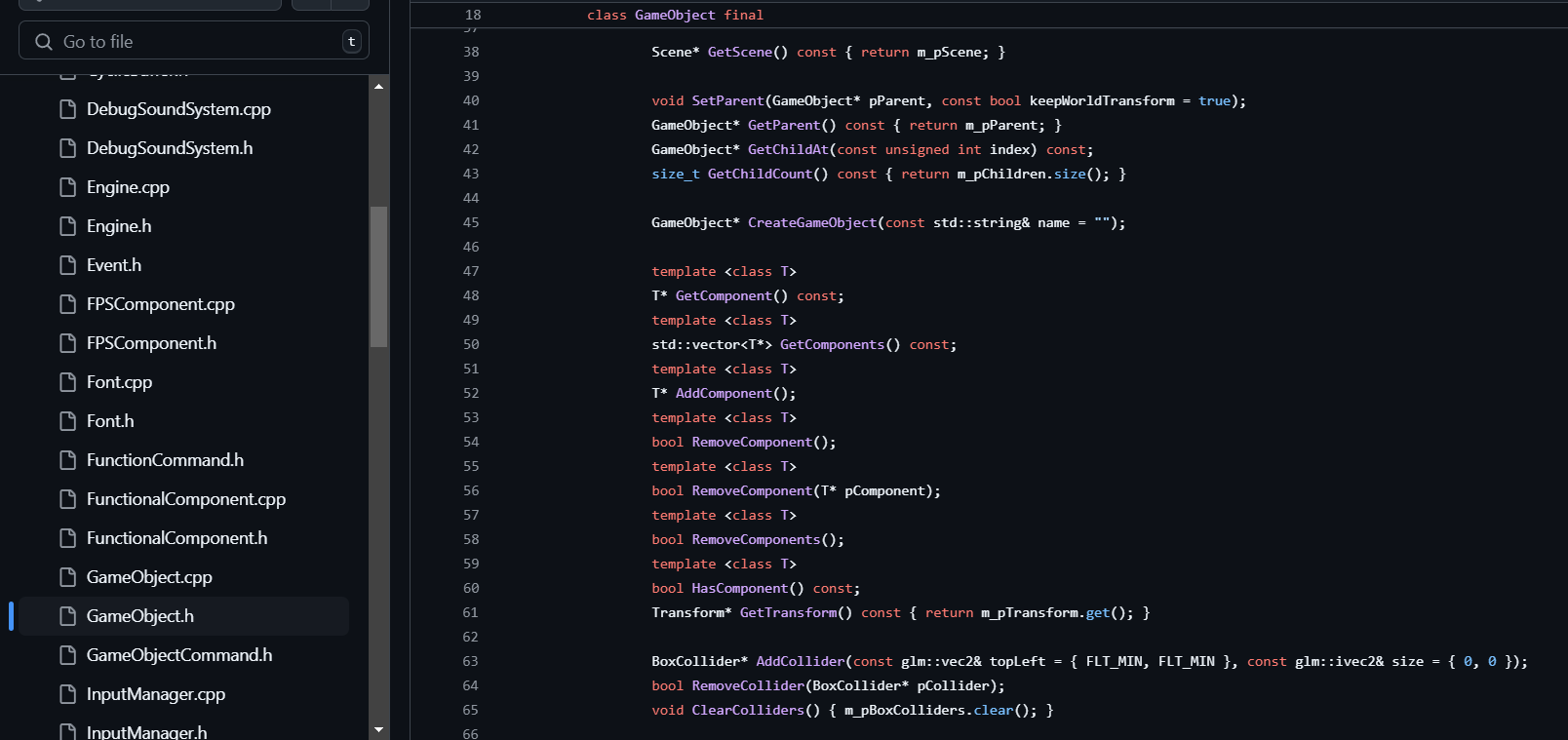Click the file icon next to Event.h

pyautogui.click(x=67, y=265)
